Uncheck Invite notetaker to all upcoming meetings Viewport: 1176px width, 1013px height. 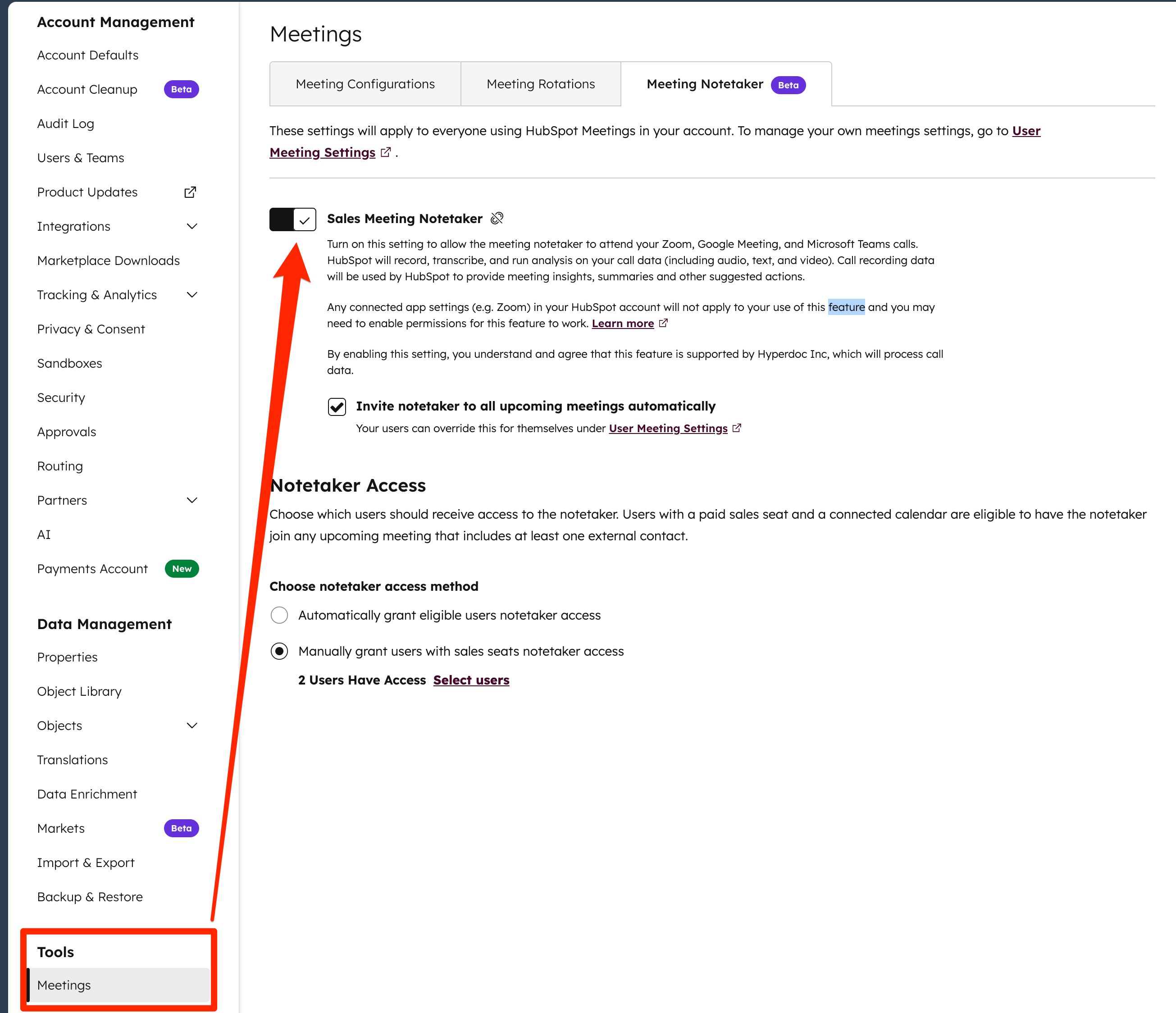337,406
